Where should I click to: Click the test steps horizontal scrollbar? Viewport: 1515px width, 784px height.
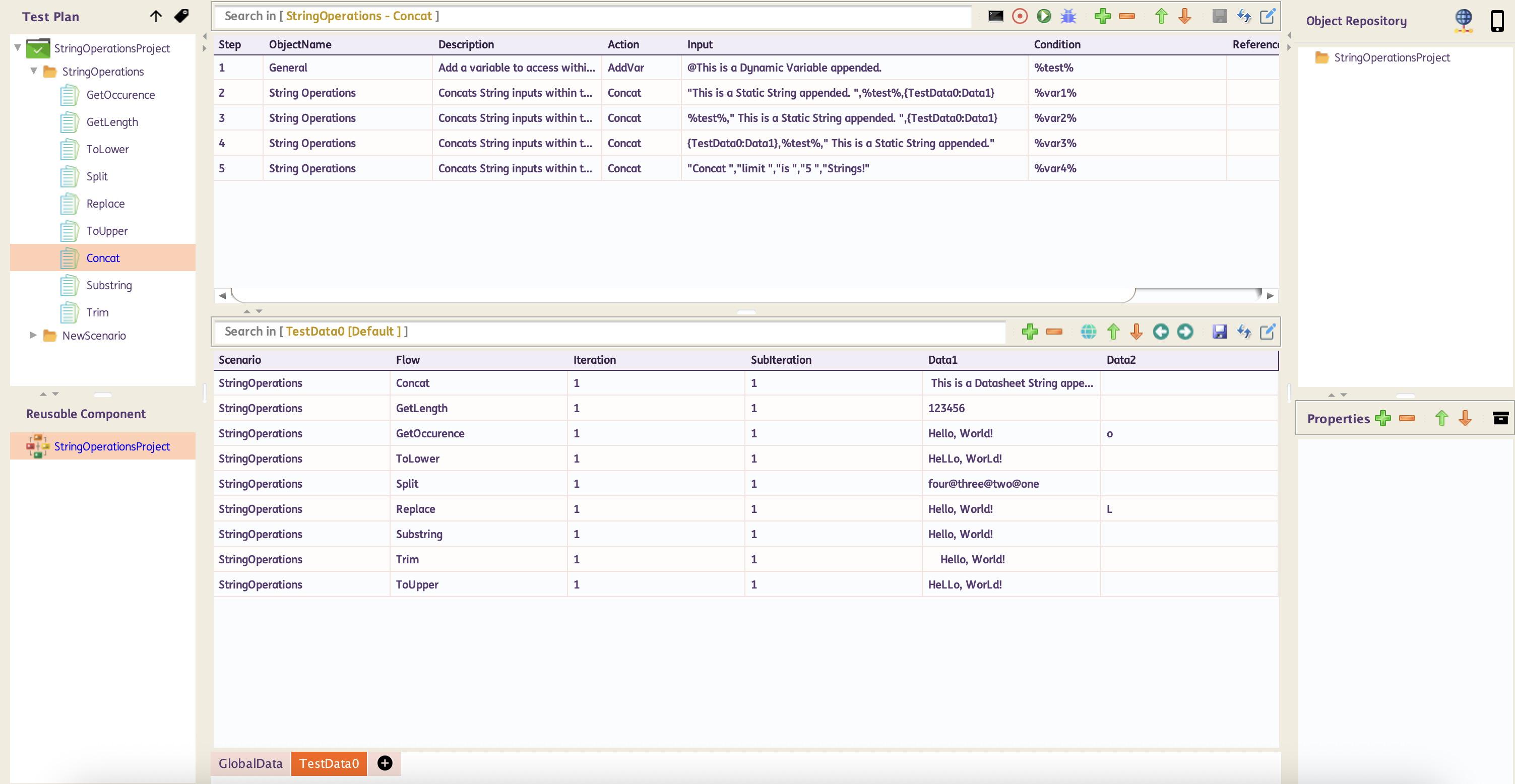coord(682,295)
